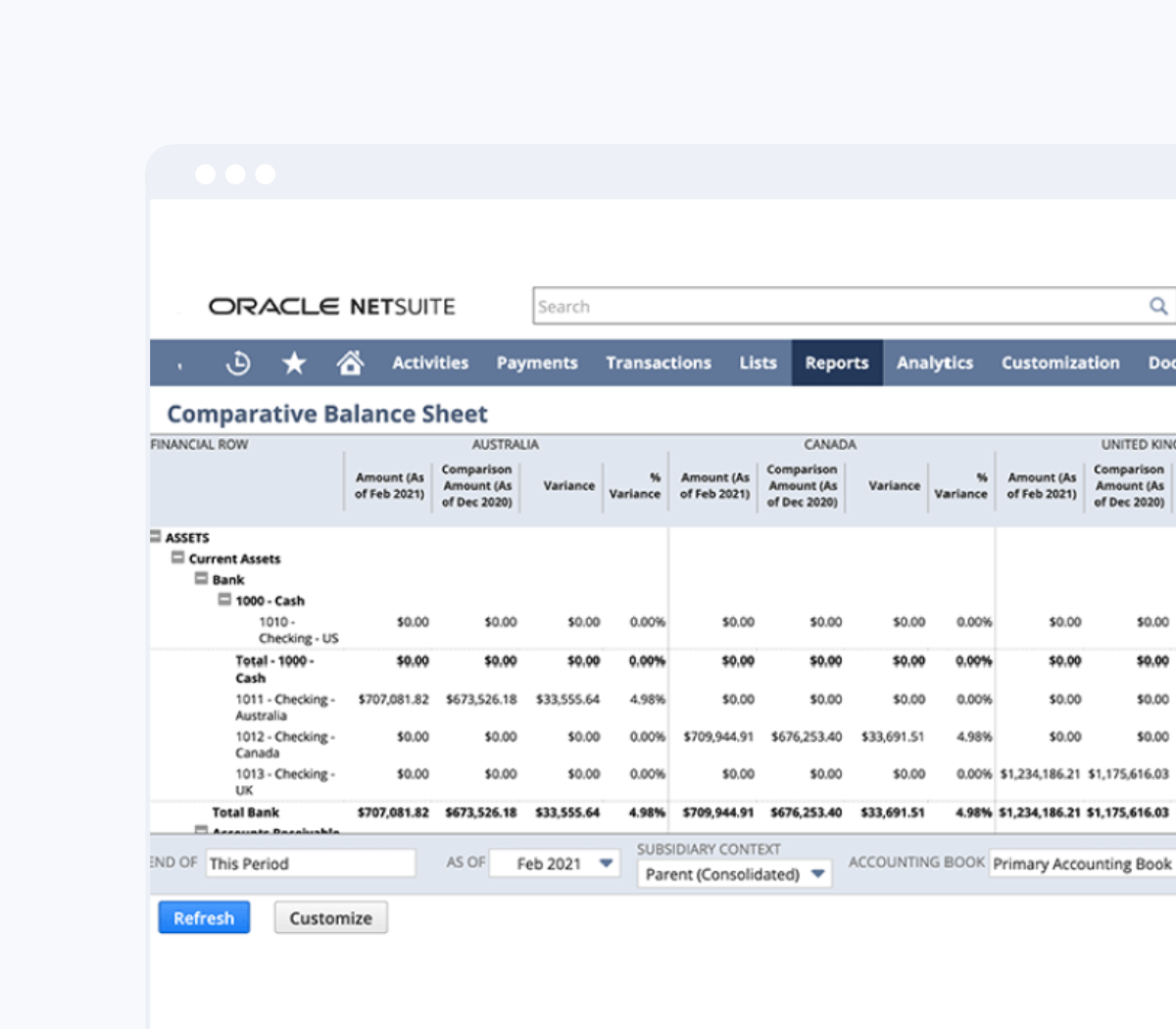Collapse the ASSETS section
1176x1029 pixels.
click(x=156, y=536)
